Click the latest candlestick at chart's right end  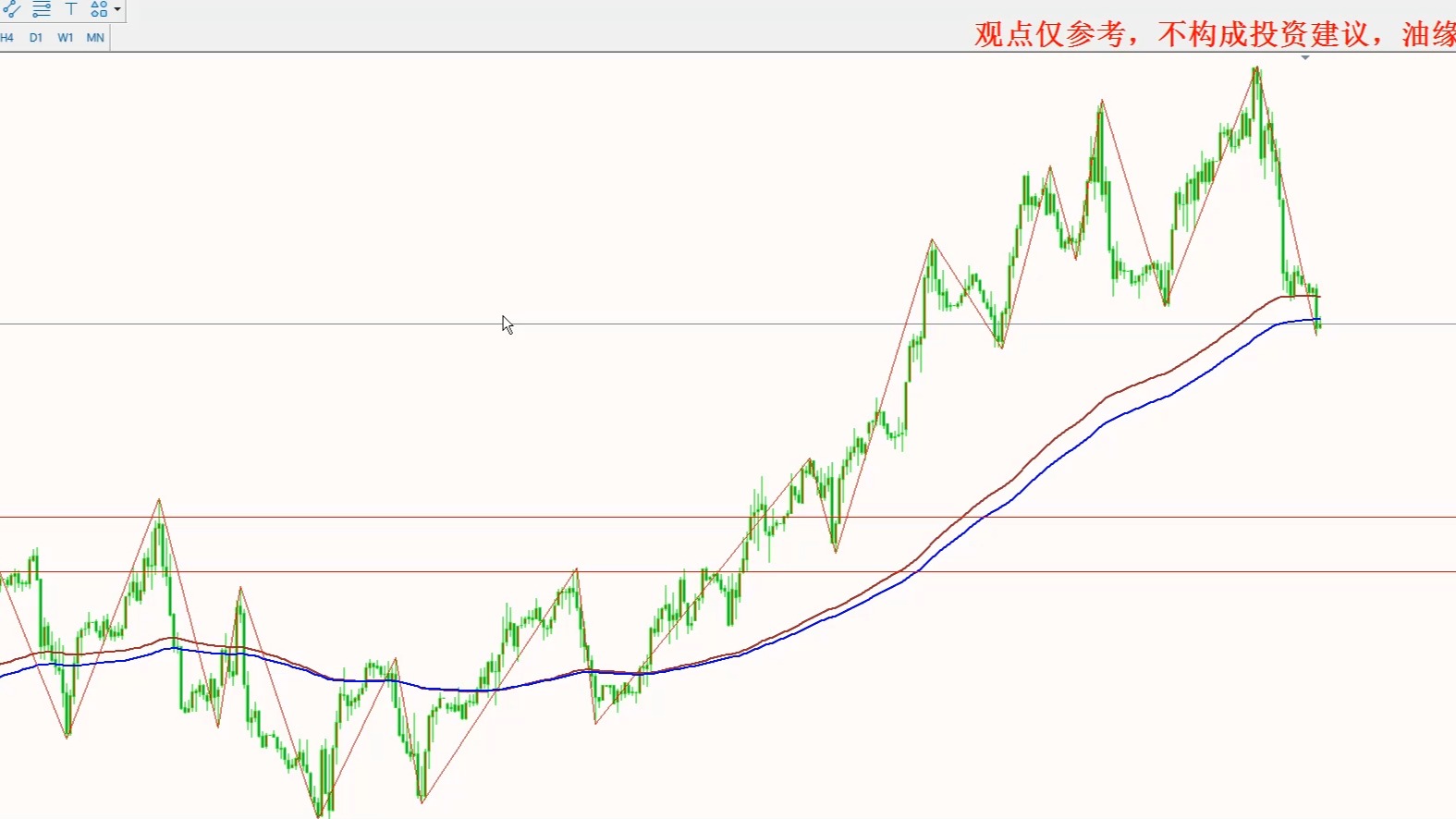coord(1318,314)
